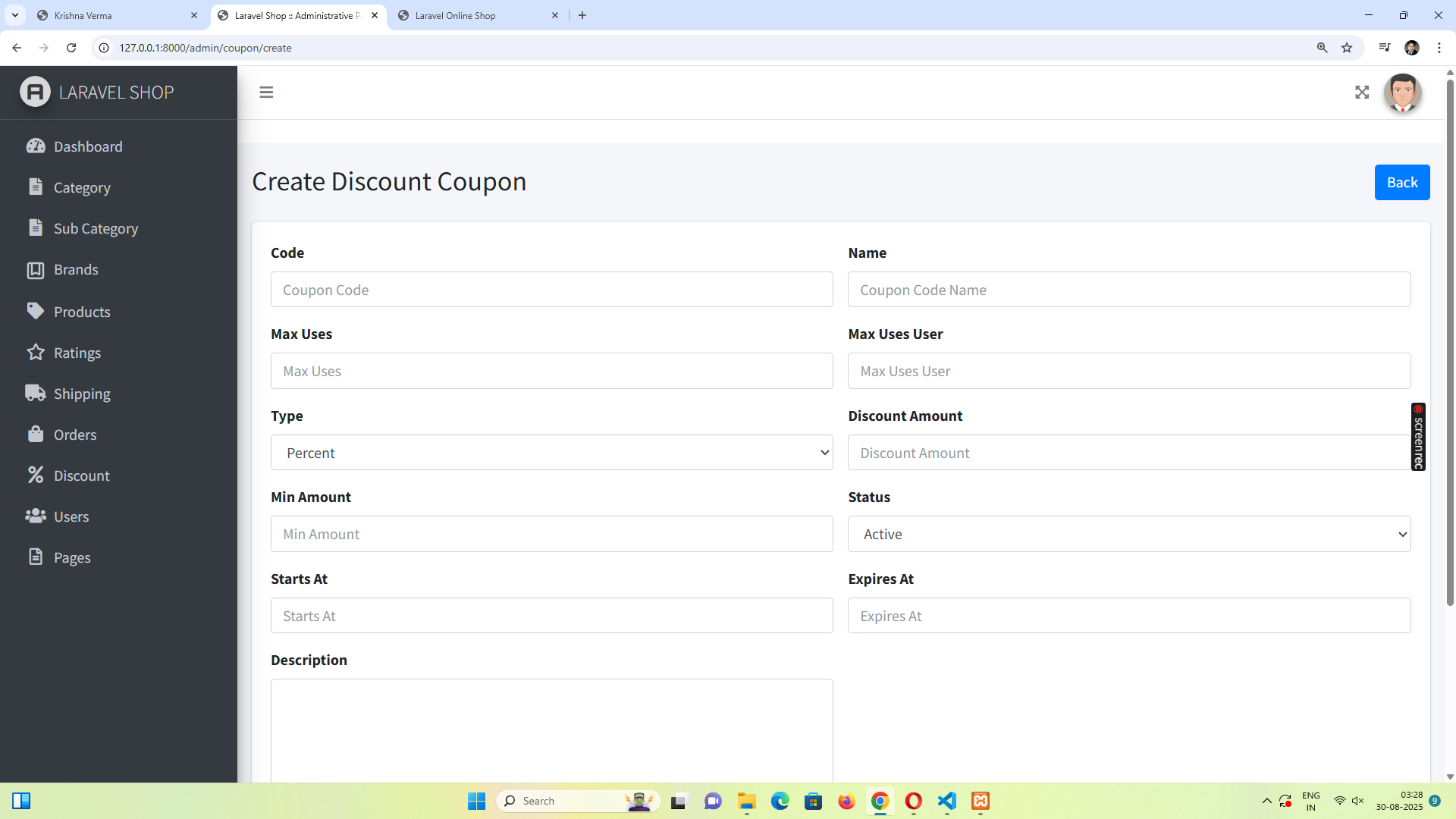
Task: Switch to the Laravel Online Shop tab
Action: pyautogui.click(x=478, y=15)
